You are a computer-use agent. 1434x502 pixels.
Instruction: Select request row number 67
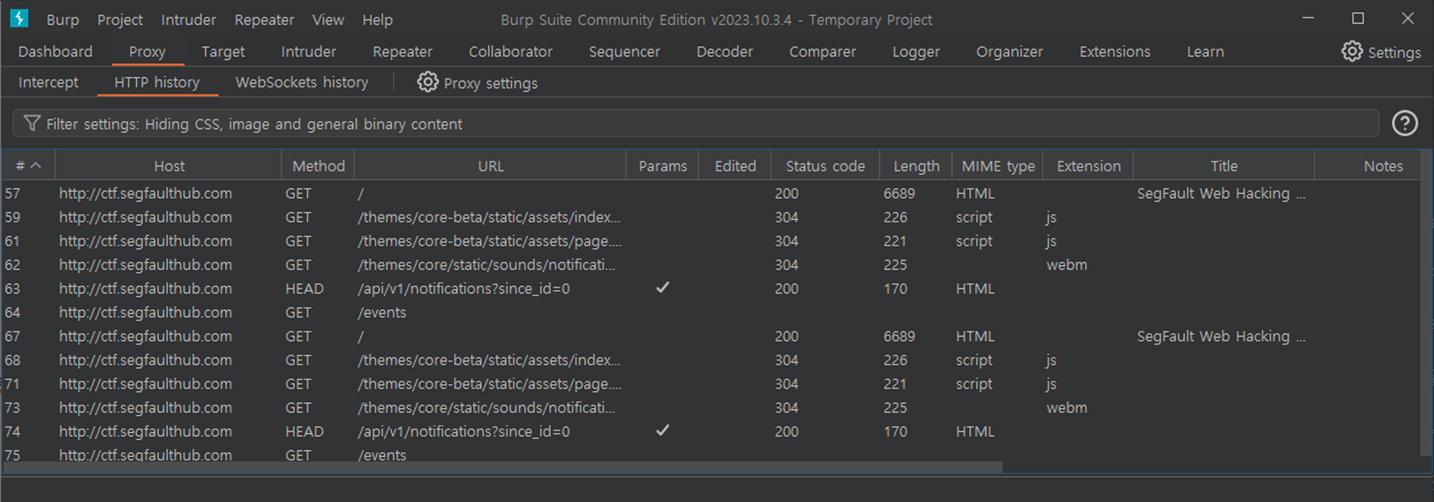point(710,337)
